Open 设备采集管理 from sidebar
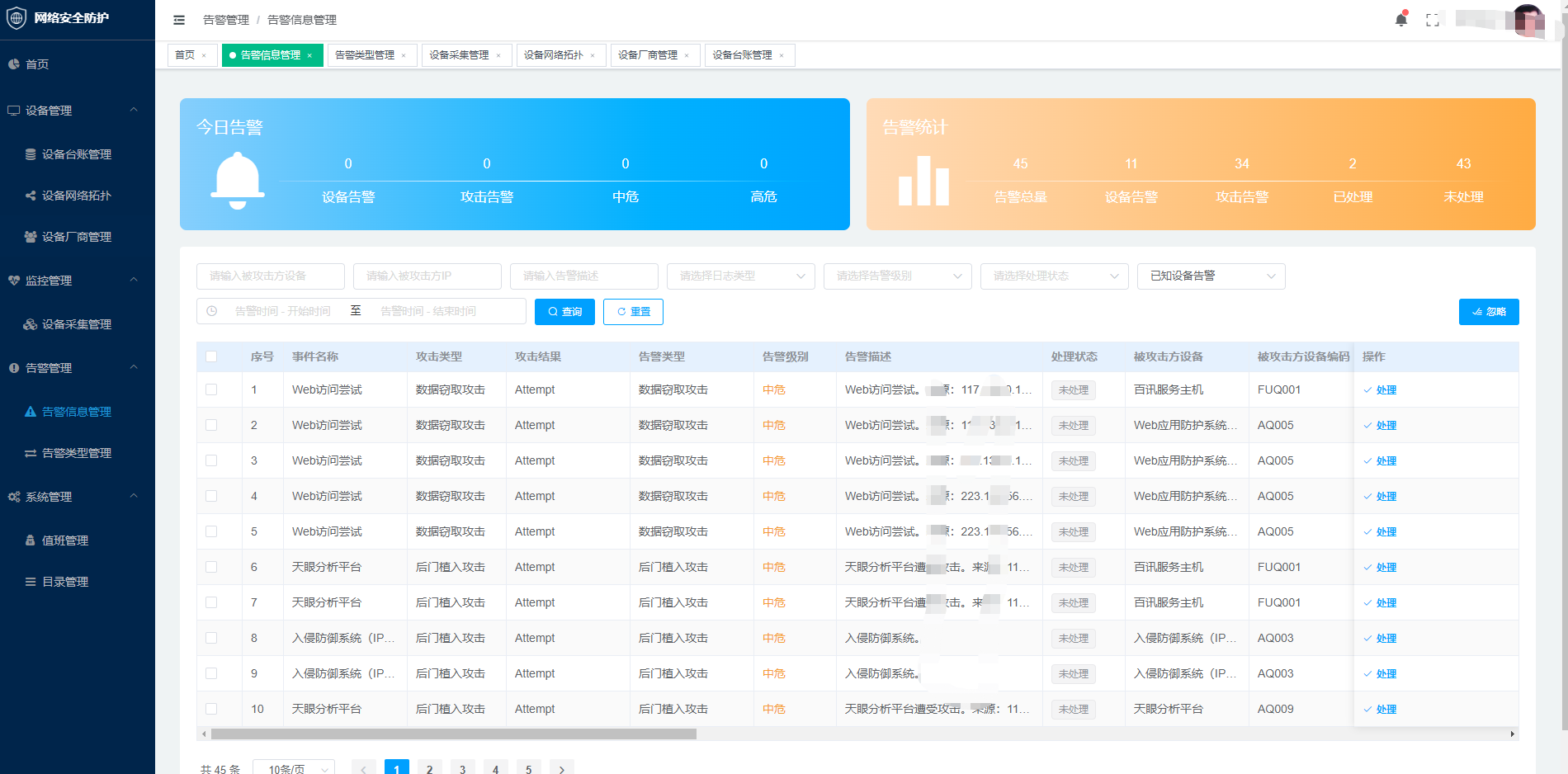The width and height of the screenshot is (1568, 774). 77,324
